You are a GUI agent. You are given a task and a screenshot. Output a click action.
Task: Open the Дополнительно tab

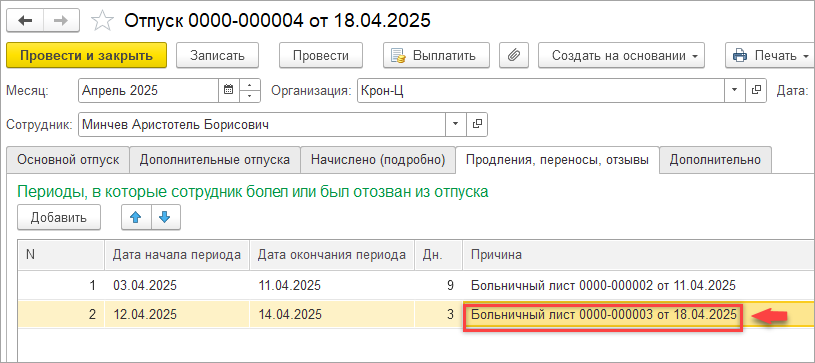[x=715, y=160]
